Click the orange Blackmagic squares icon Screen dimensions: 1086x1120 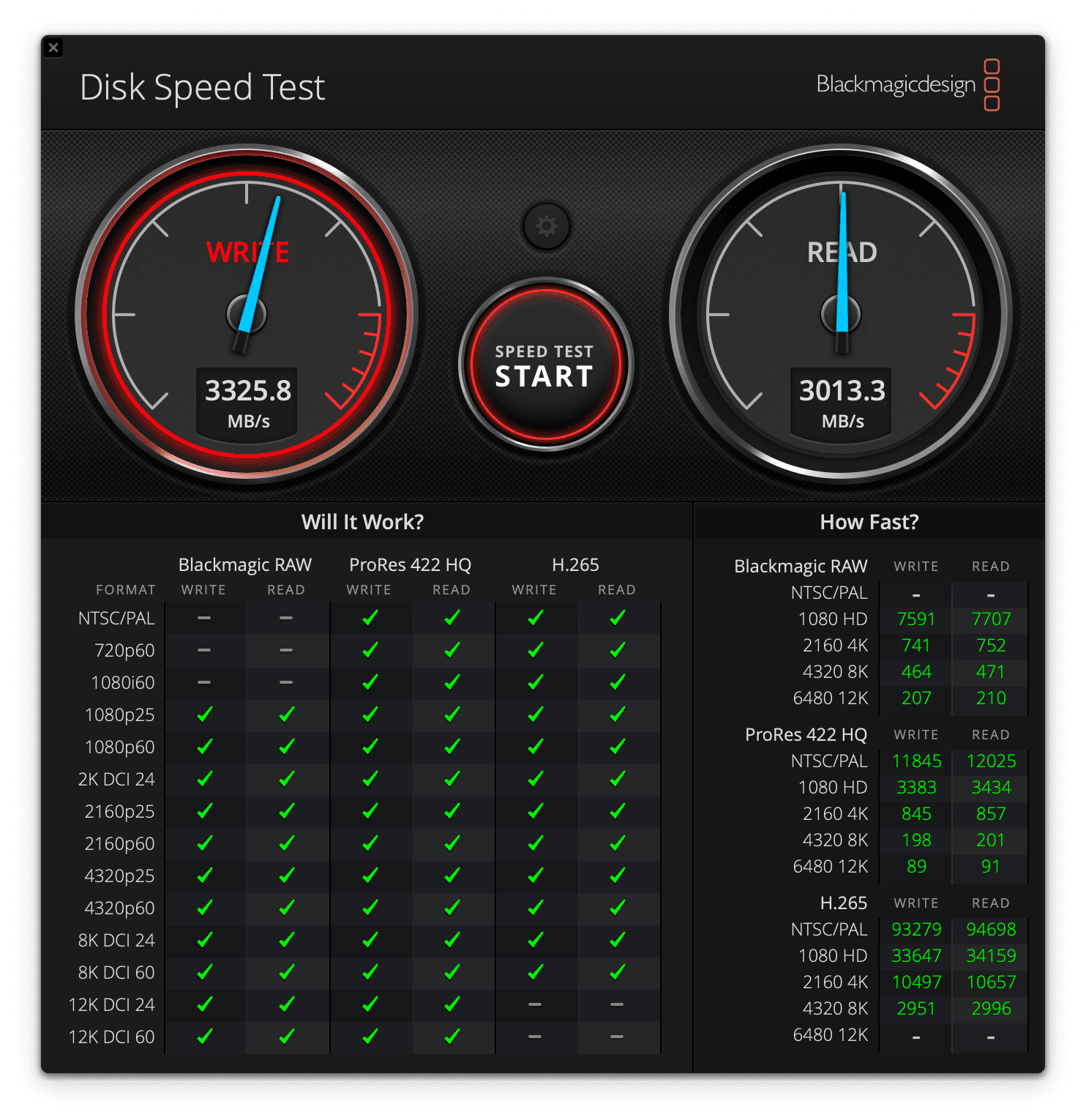tap(992, 83)
